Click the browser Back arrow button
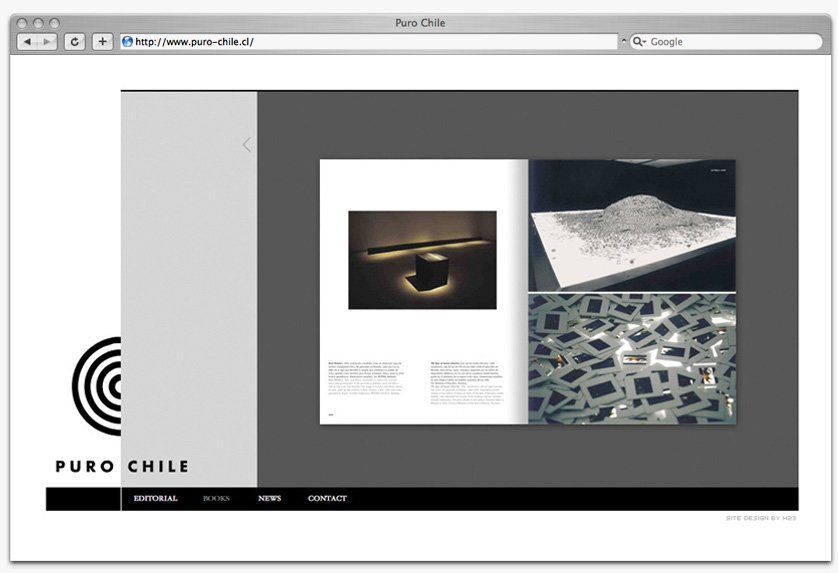Viewport: 838px width, 573px height. pos(27,42)
